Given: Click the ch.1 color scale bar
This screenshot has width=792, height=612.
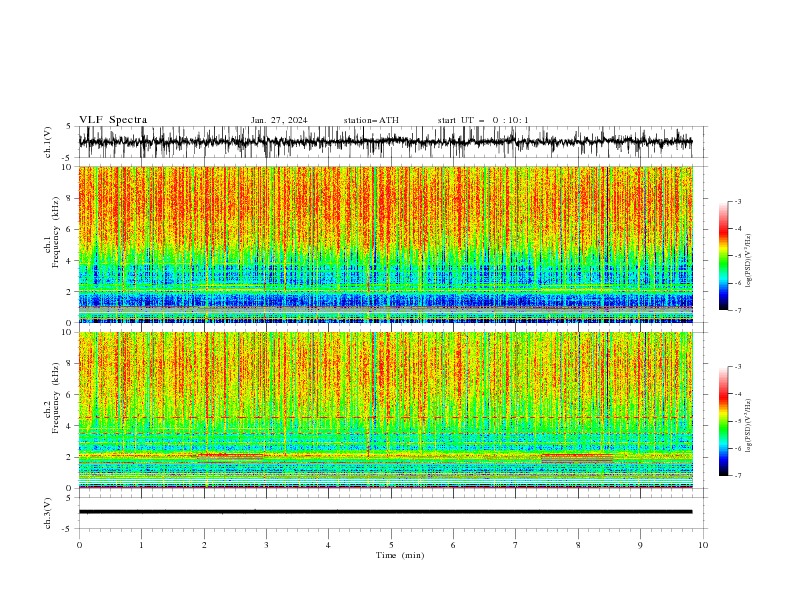Looking at the screenshot, I should pos(723,256).
